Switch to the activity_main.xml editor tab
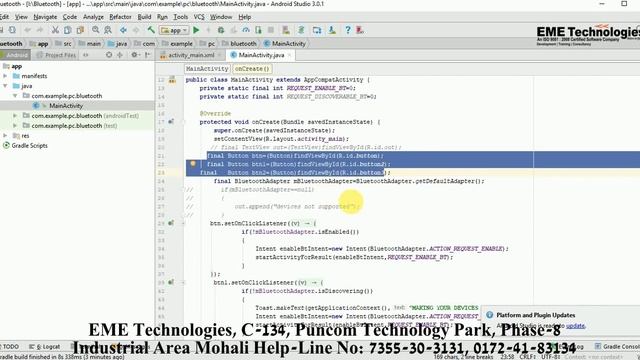 191,55
